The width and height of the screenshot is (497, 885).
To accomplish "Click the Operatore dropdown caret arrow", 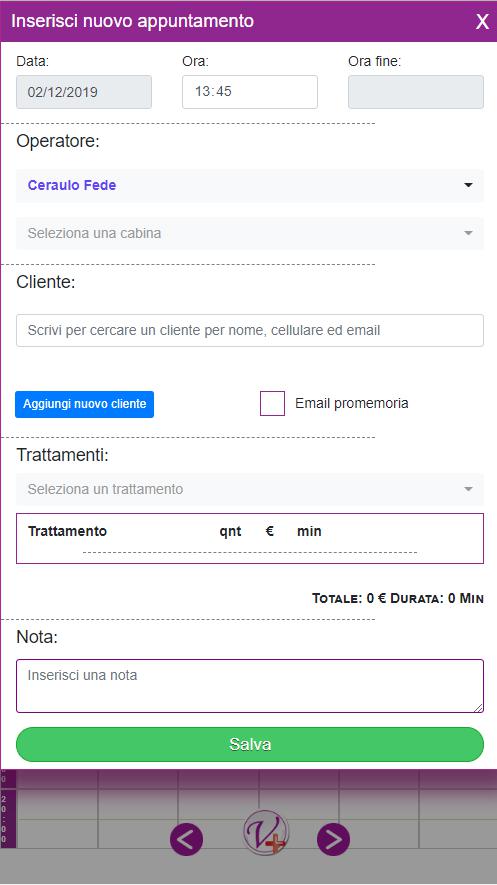I will [468, 185].
